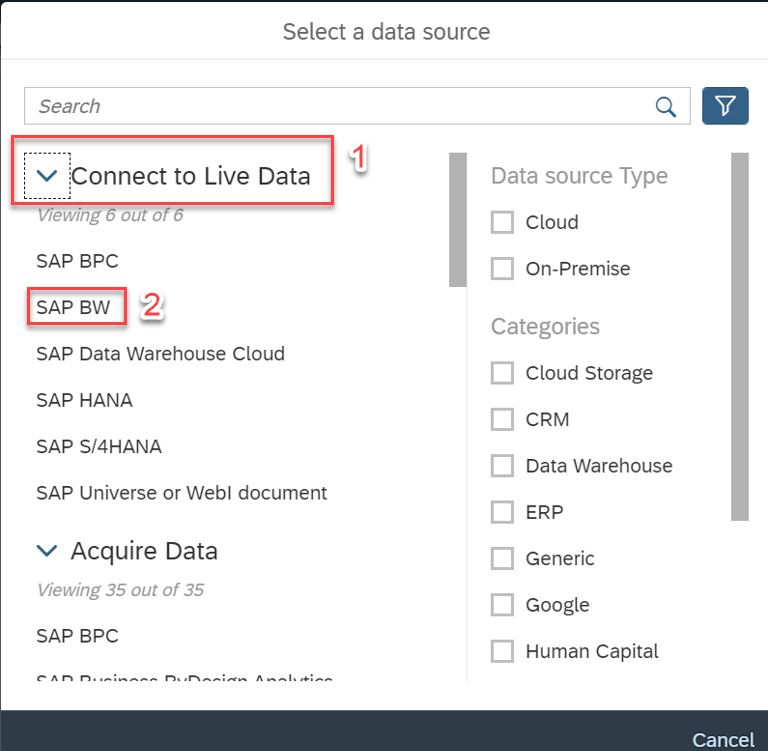This screenshot has height=751, width=769.
Task: Enable the ERP category filter
Action: pos(502,512)
